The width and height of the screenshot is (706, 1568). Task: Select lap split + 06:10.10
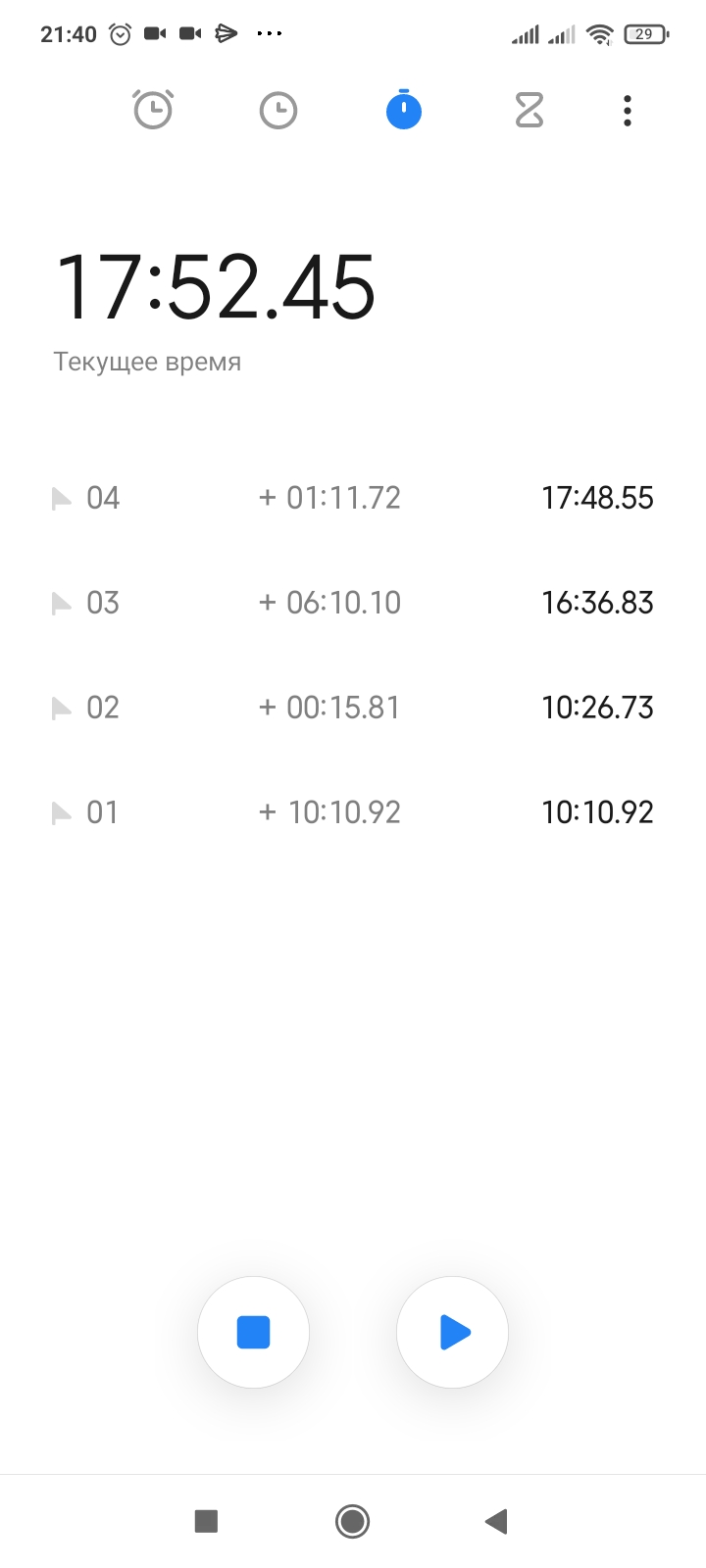[x=329, y=603]
